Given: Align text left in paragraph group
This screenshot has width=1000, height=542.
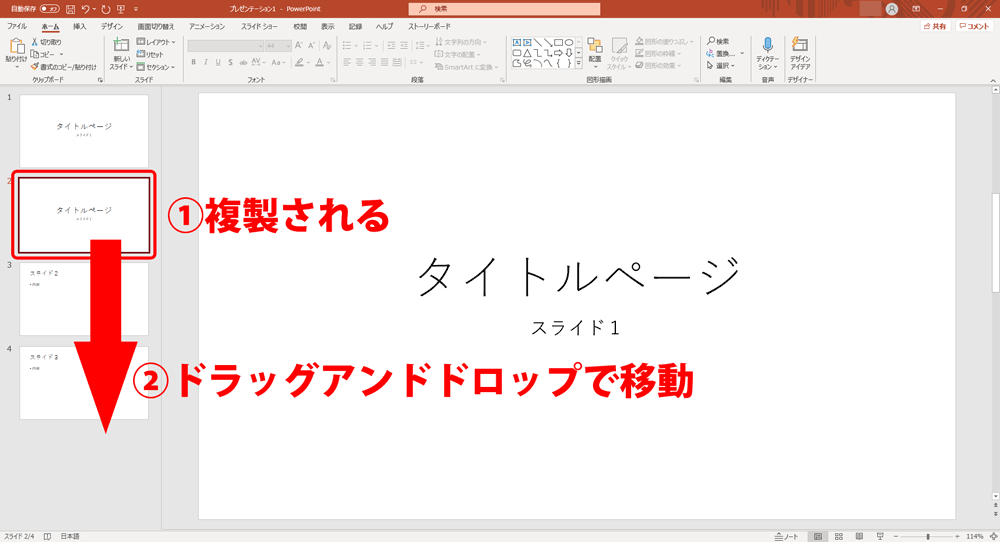Looking at the screenshot, I should point(347,62).
